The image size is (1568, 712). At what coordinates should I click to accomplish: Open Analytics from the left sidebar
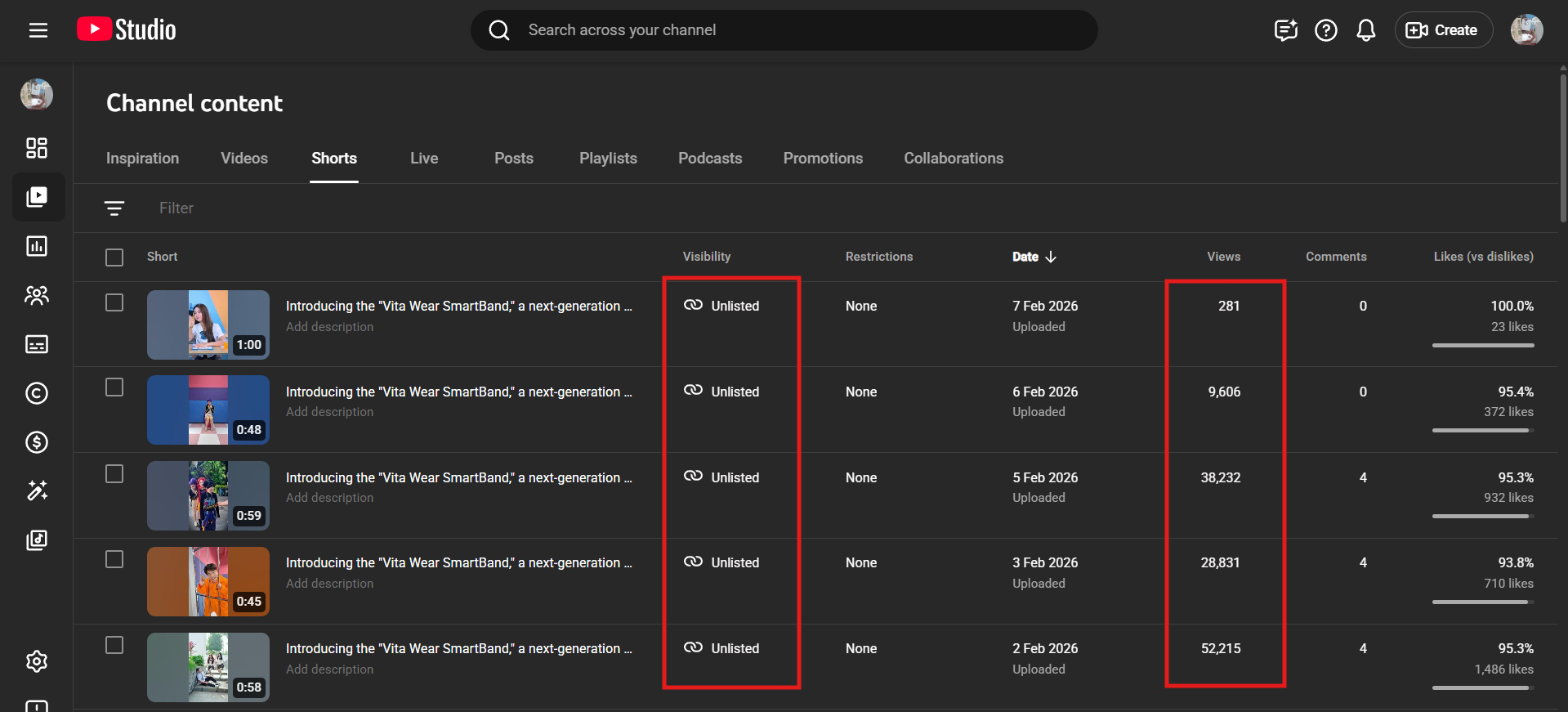click(37, 246)
